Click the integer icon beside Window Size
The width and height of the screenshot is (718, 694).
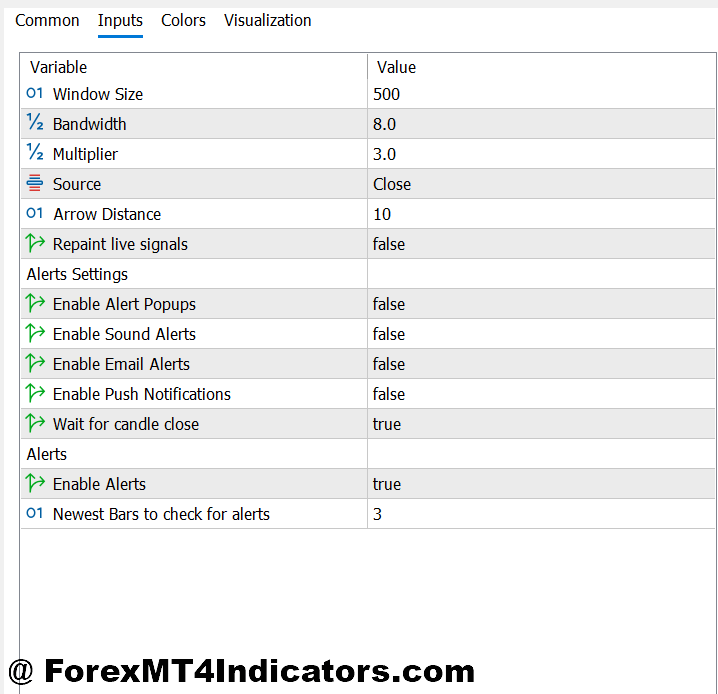click(35, 94)
